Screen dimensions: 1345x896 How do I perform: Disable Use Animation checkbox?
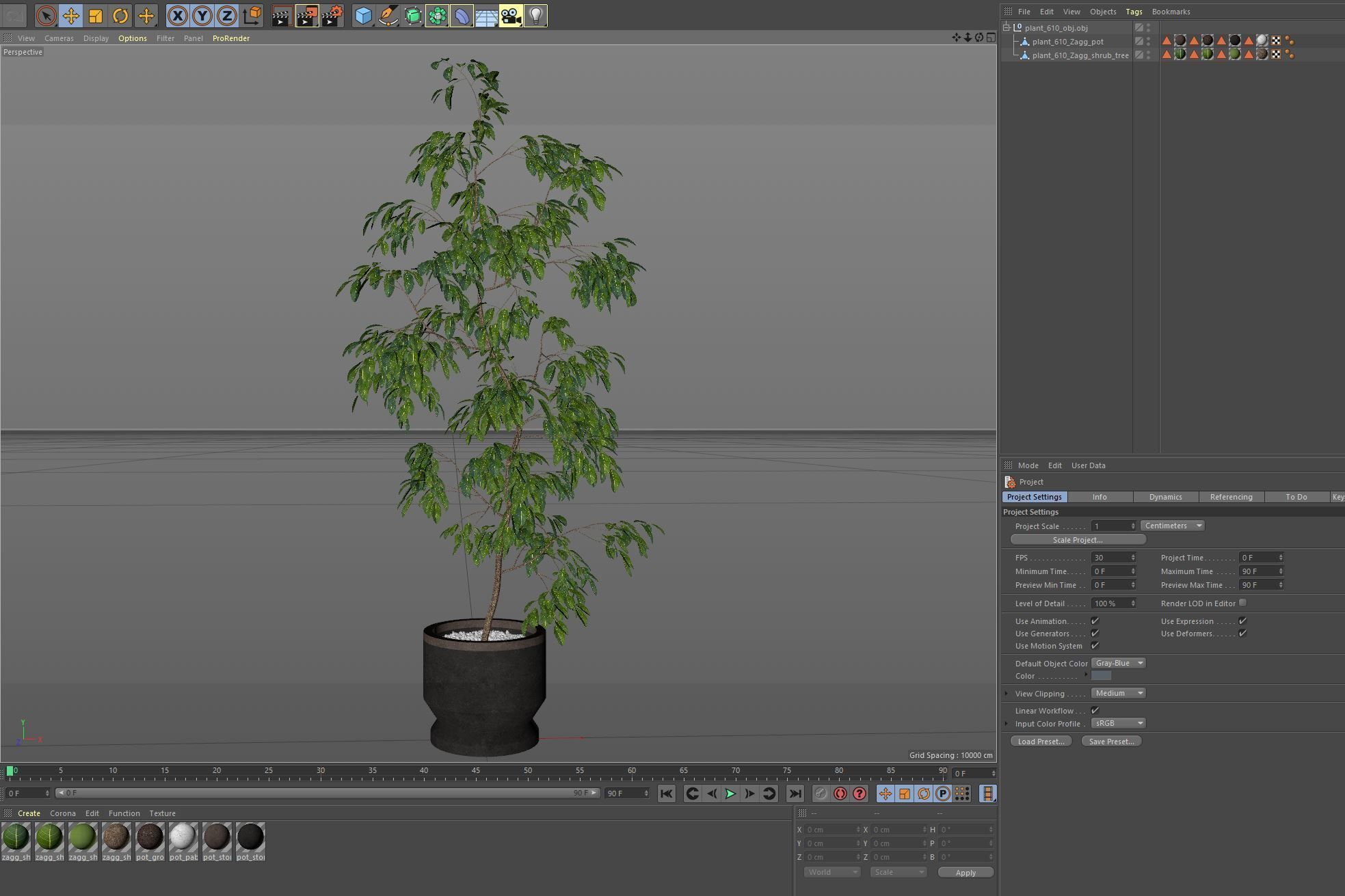[1095, 621]
